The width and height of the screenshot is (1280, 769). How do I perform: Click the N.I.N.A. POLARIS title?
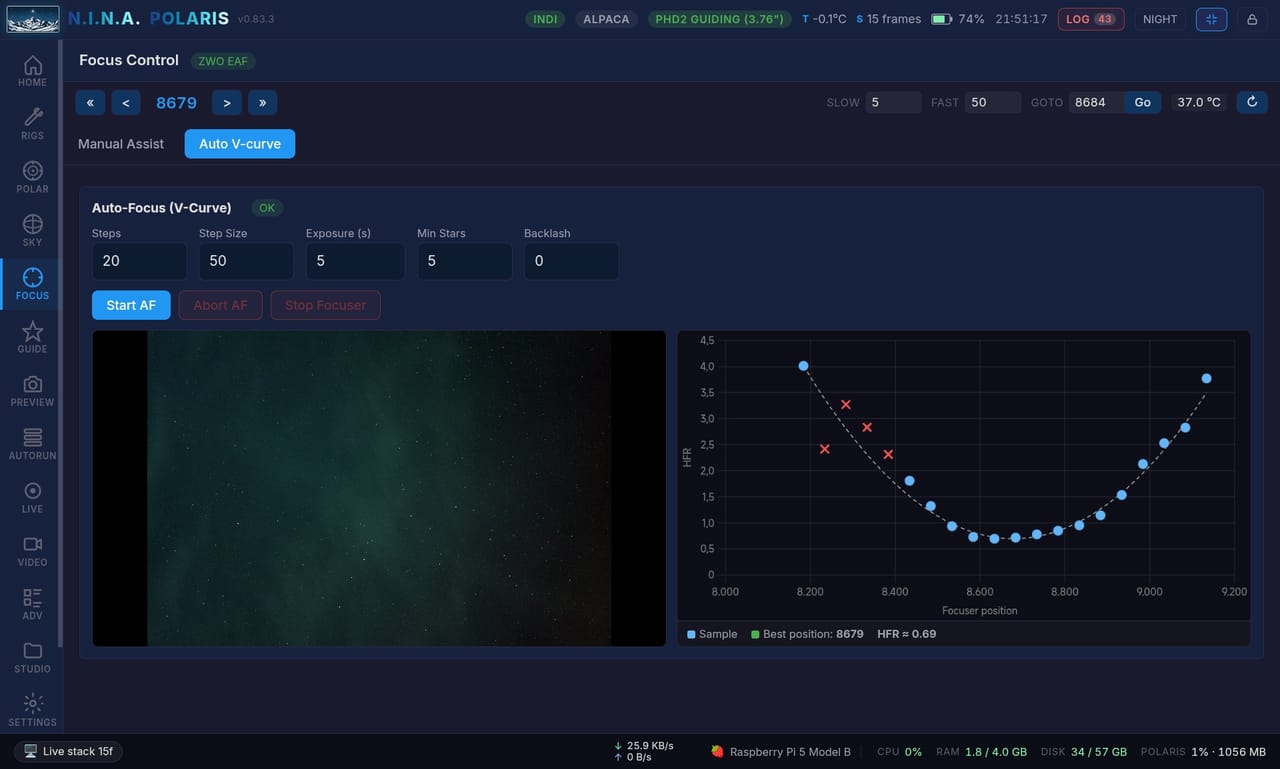coord(148,19)
